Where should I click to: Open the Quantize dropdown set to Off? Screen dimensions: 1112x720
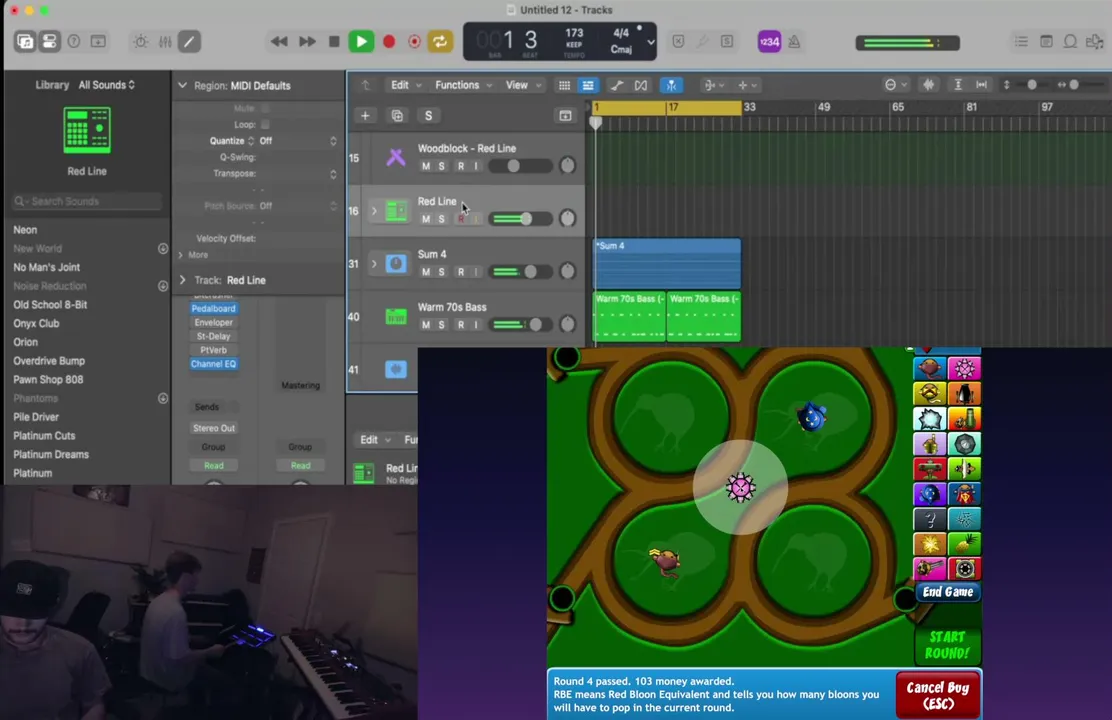coord(297,141)
